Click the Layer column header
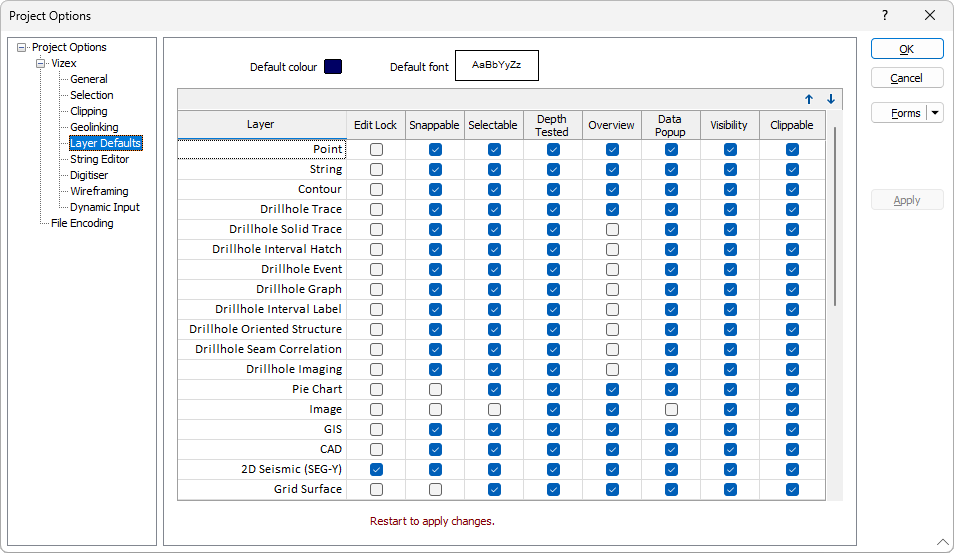This screenshot has width=954, height=553. (x=262, y=125)
